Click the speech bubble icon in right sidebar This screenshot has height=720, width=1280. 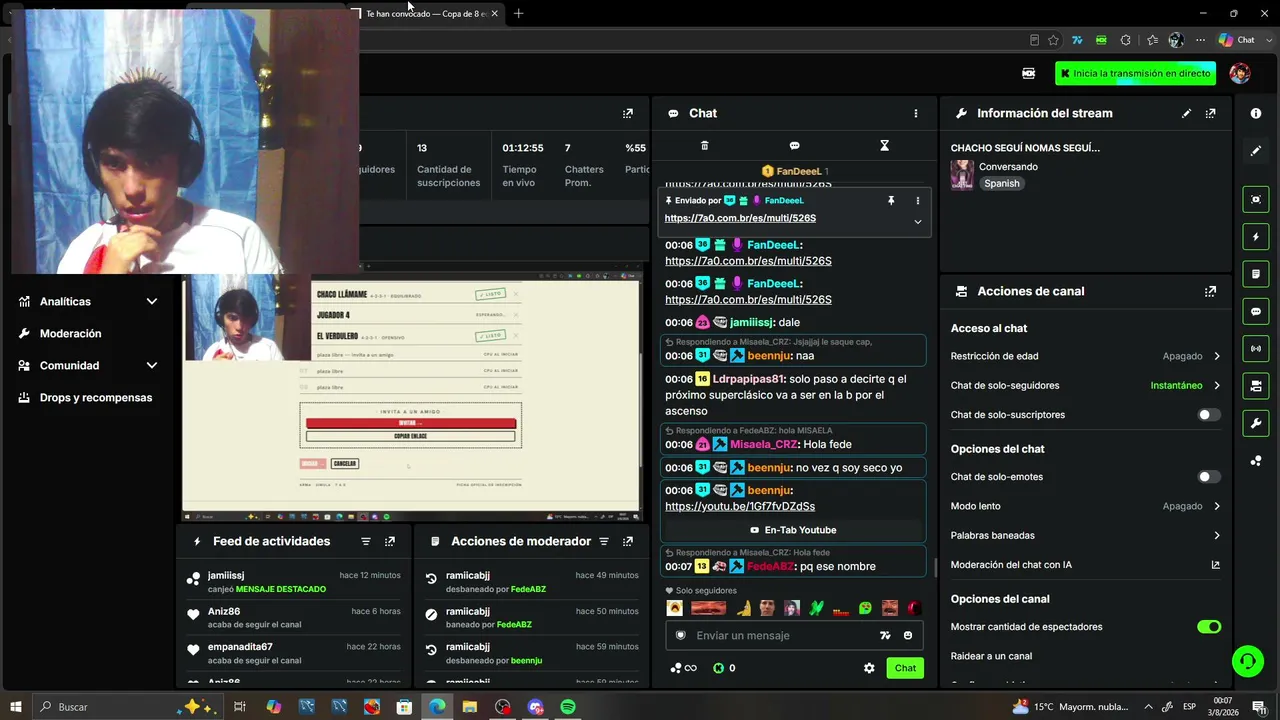coord(1256,312)
